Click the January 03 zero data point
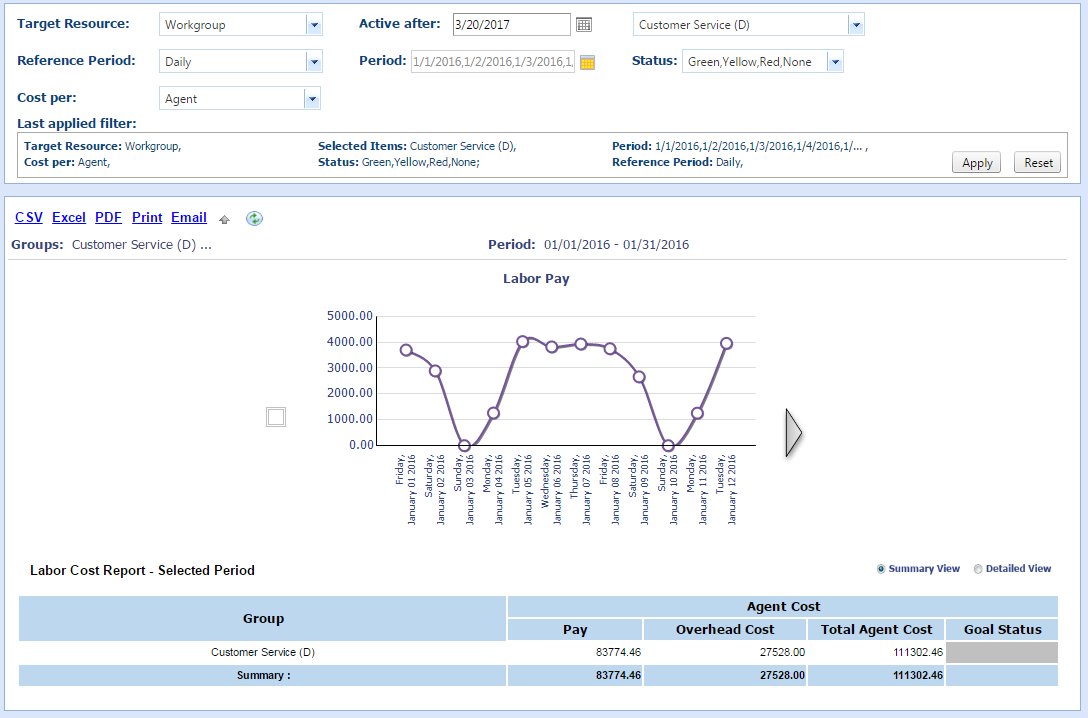1088x718 pixels. (464, 446)
